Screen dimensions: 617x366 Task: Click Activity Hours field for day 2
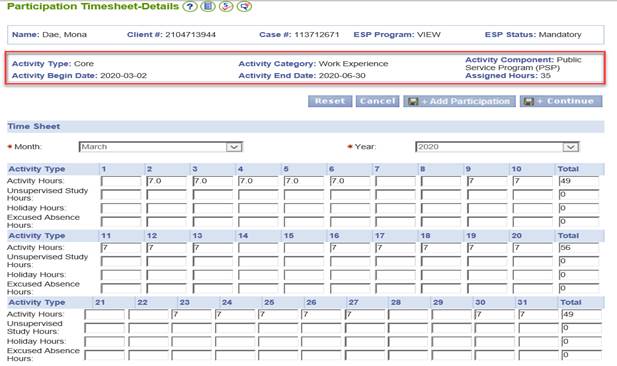click(x=166, y=181)
